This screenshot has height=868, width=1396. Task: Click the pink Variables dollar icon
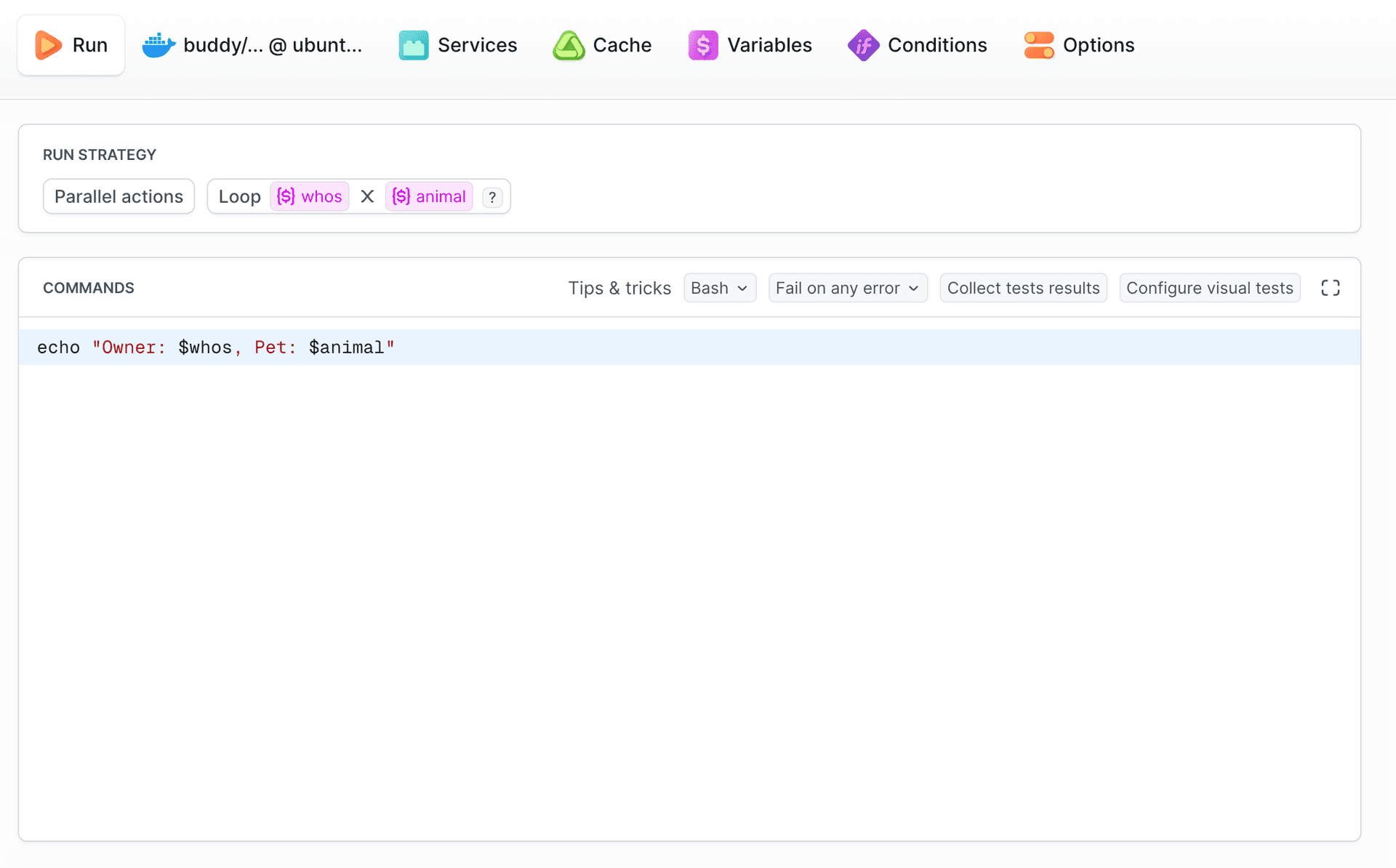coord(703,45)
